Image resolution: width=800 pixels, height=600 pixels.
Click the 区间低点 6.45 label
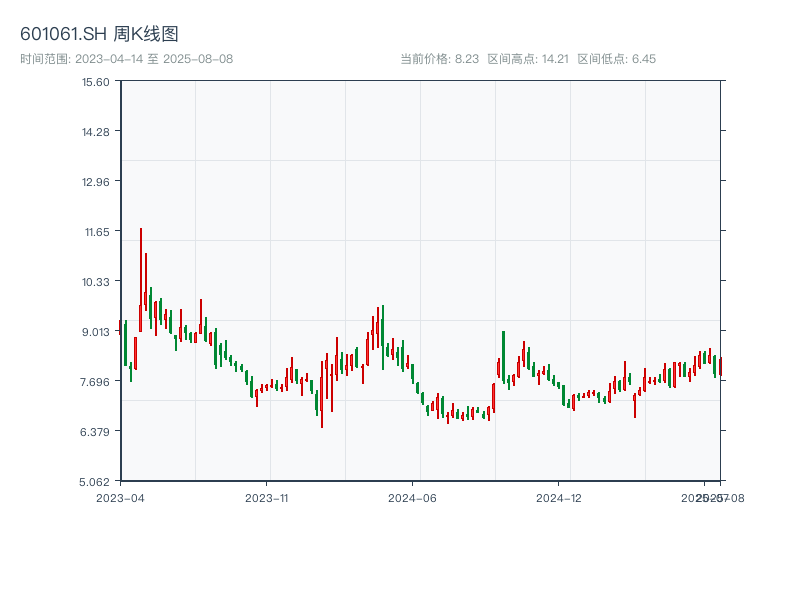(616, 59)
